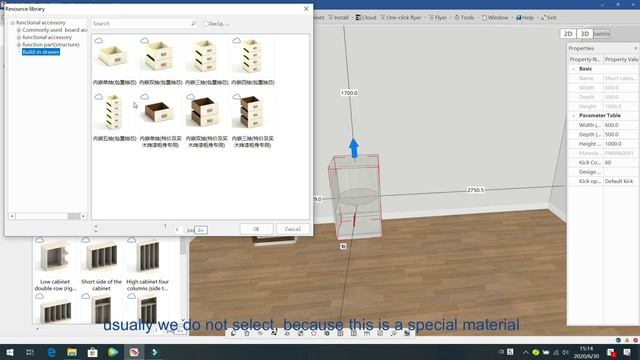640x360 pixels.
Task: Focus the page number input field
Action: 178,230
